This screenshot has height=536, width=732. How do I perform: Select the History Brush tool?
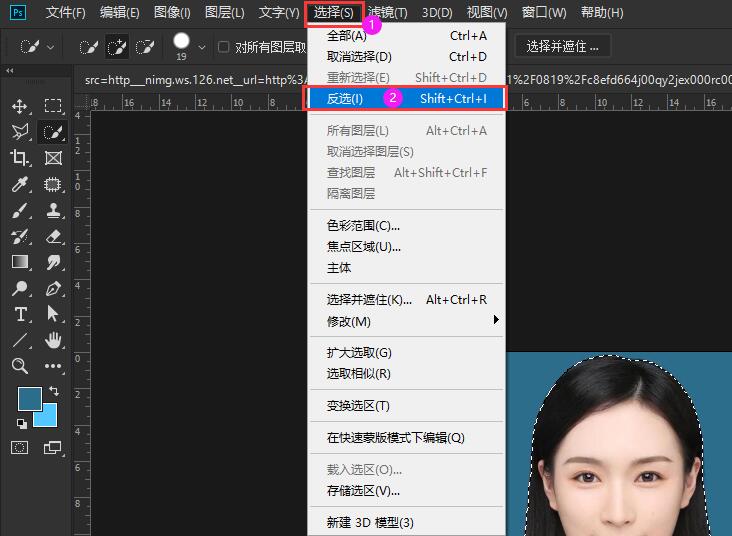click(20, 237)
